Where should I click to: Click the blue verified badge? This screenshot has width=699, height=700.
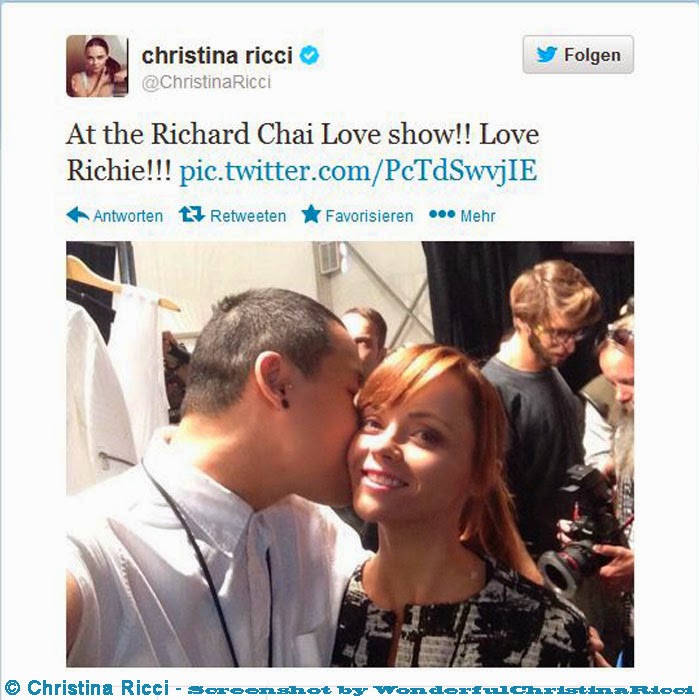pyautogui.click(x=309, y=55)
